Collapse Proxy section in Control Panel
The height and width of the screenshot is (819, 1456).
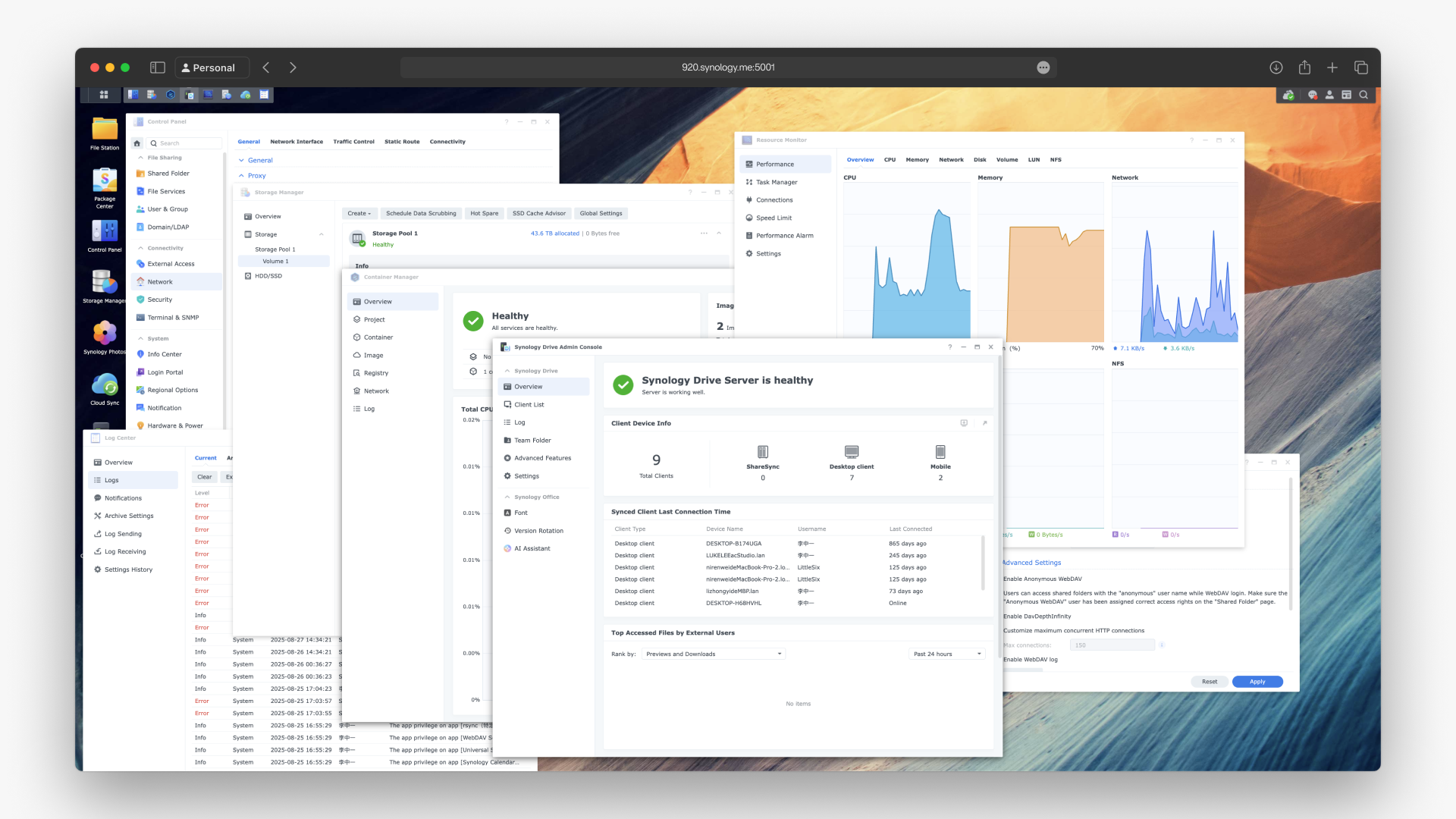click(252, 175)
